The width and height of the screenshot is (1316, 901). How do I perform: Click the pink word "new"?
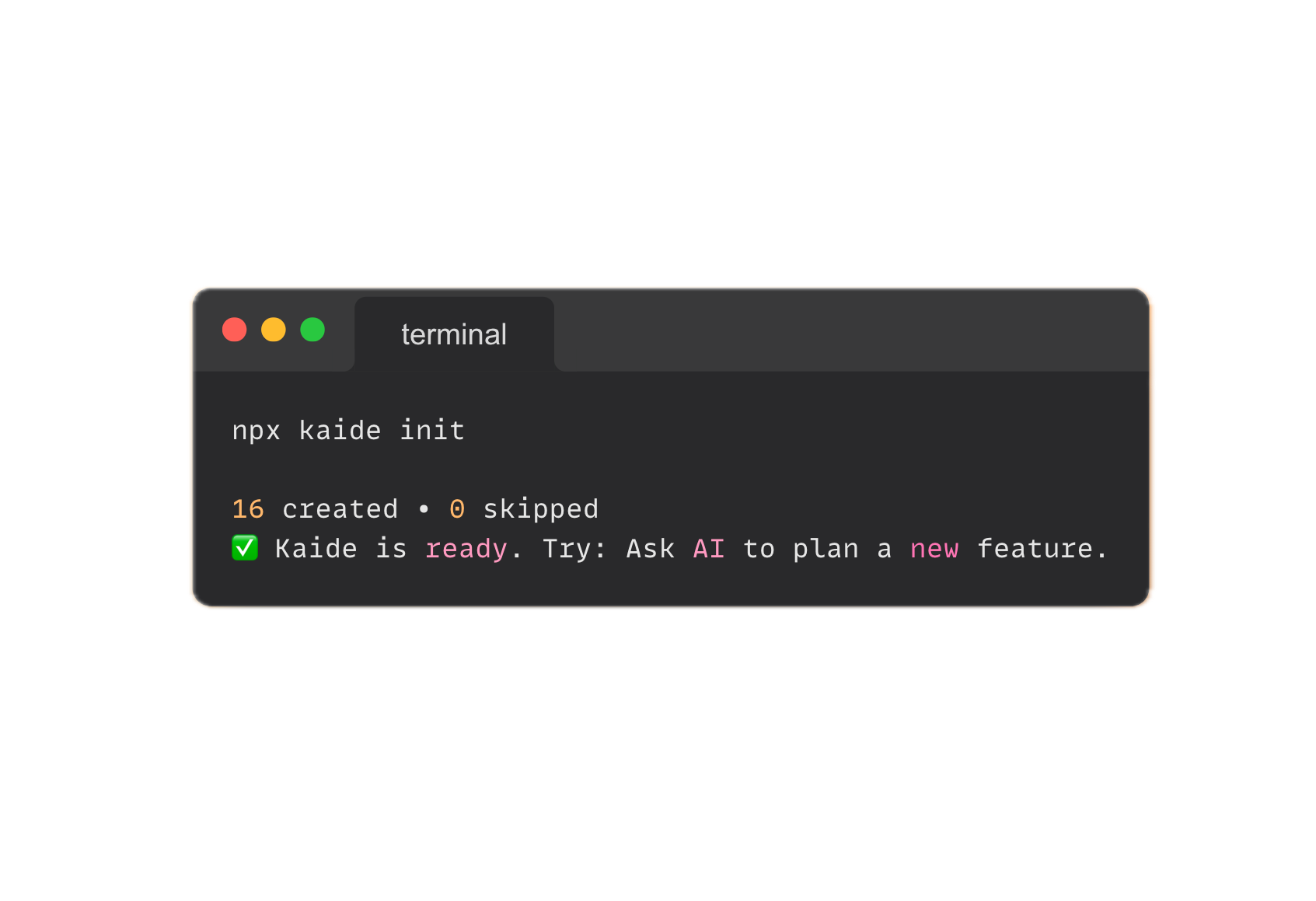[x=934, y=549]
